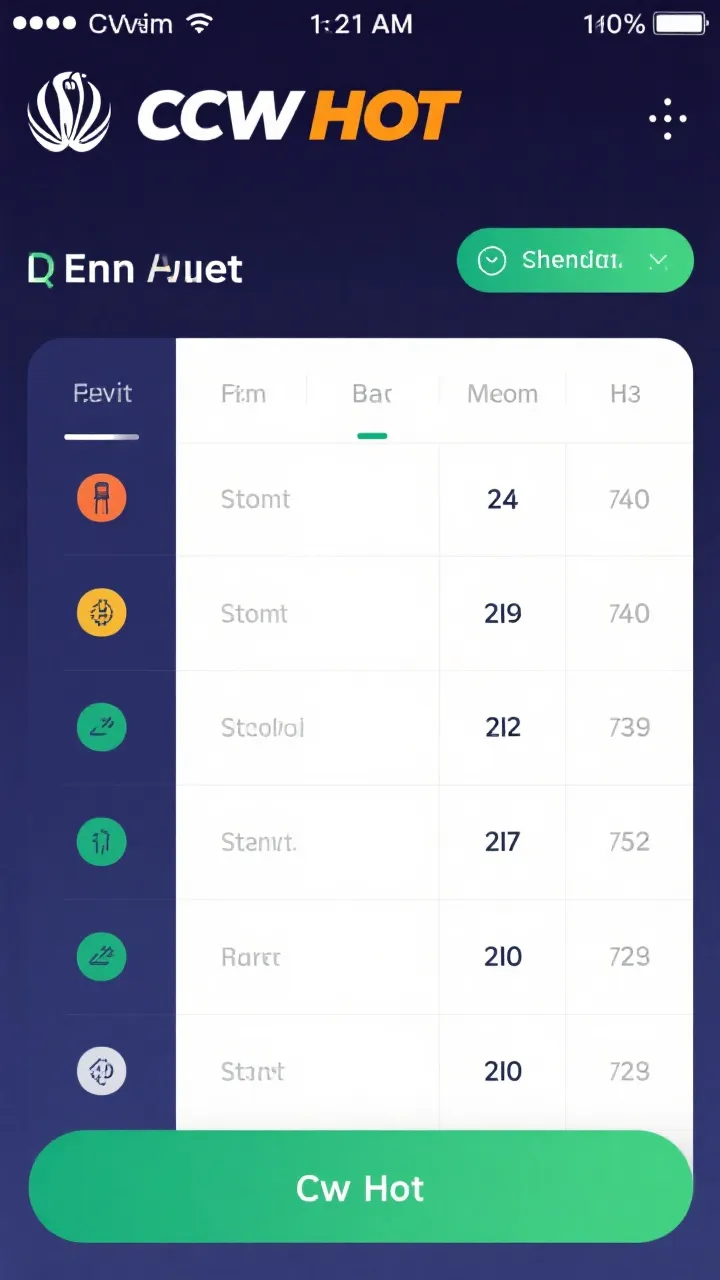This screenshot has width=720, height=1280.
Task: Open the Meom column tab
Action: pos(502,394)
